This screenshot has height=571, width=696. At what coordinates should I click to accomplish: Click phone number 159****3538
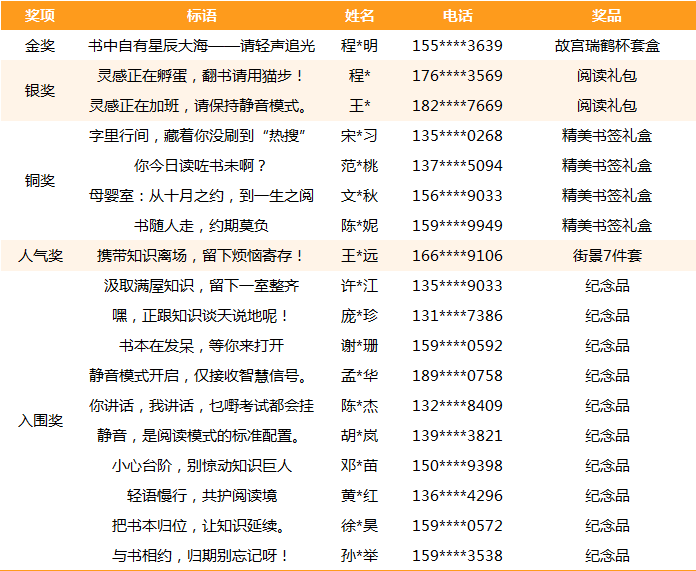tap(457, 555)
